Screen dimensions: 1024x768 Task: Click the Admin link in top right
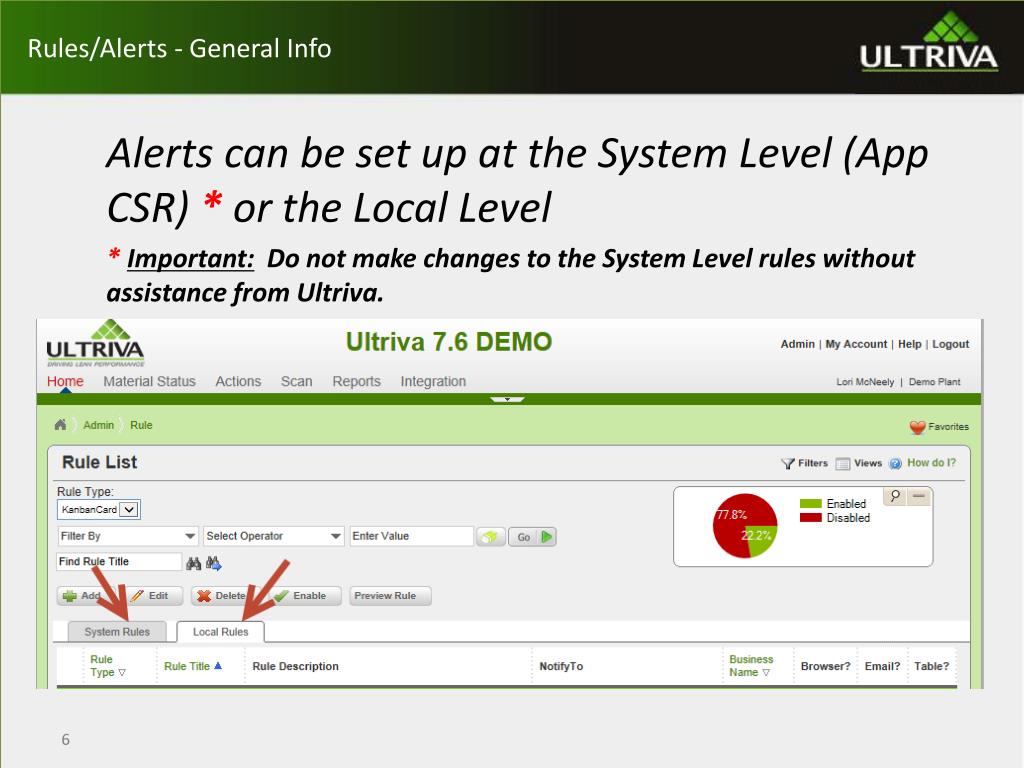tap(797, 344)
